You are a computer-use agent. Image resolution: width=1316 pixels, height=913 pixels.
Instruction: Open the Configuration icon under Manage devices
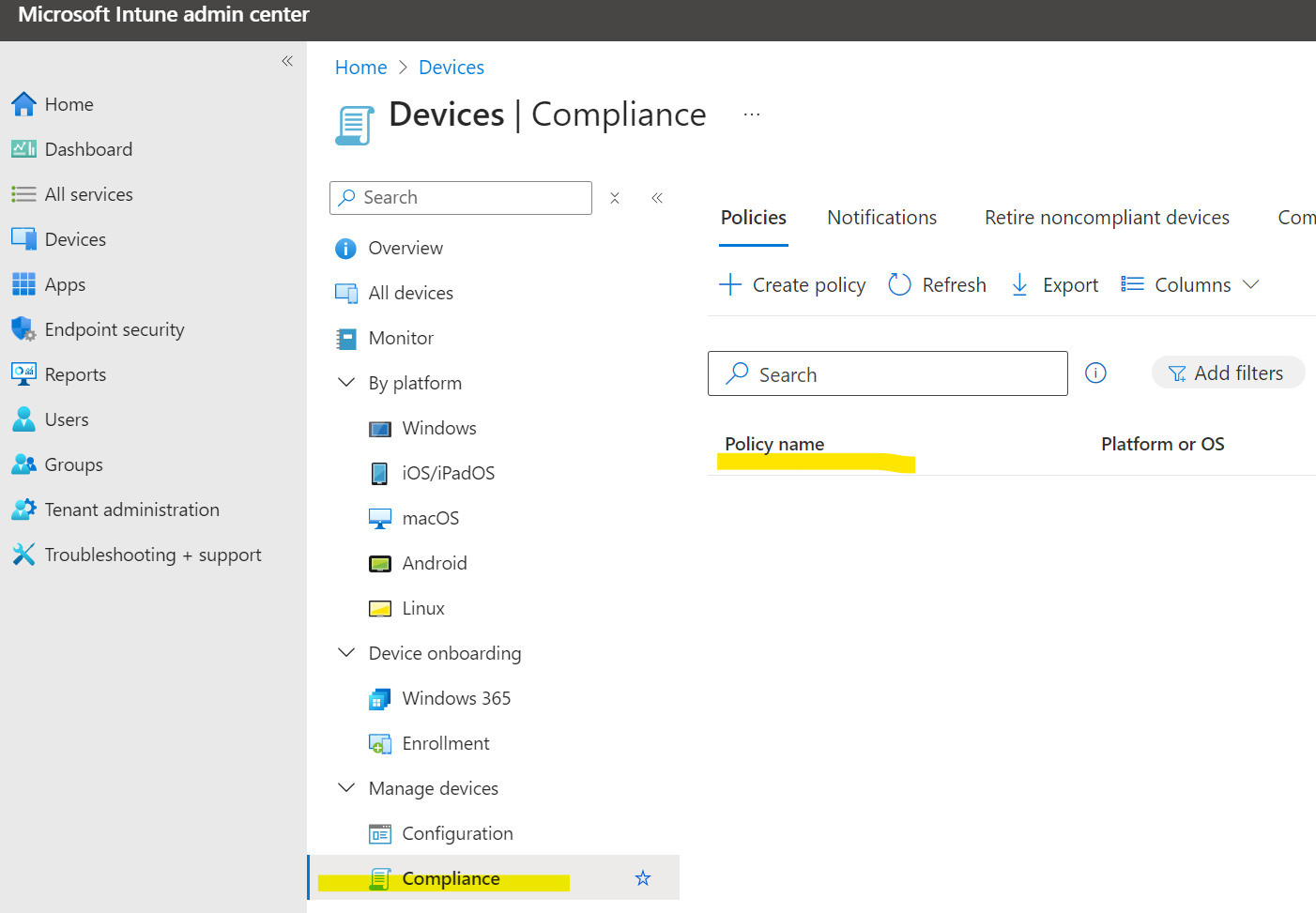[x=380, y=834]
